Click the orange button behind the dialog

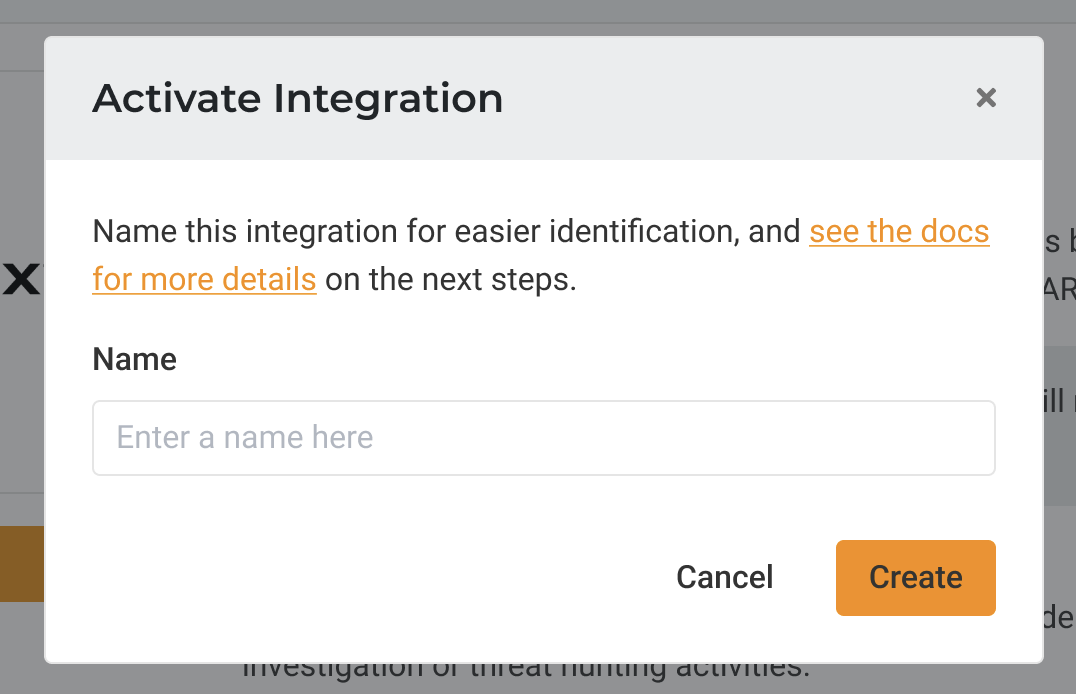pyautogui.click(x=21, y=563)
